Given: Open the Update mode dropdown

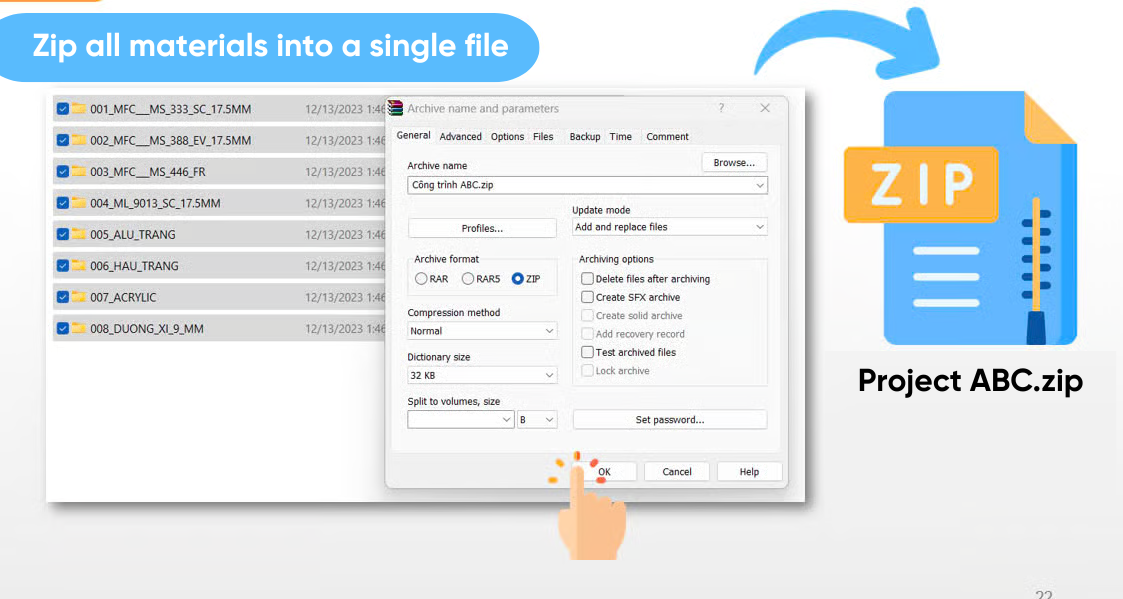Looking at the screenshot, I should point(669,227).
